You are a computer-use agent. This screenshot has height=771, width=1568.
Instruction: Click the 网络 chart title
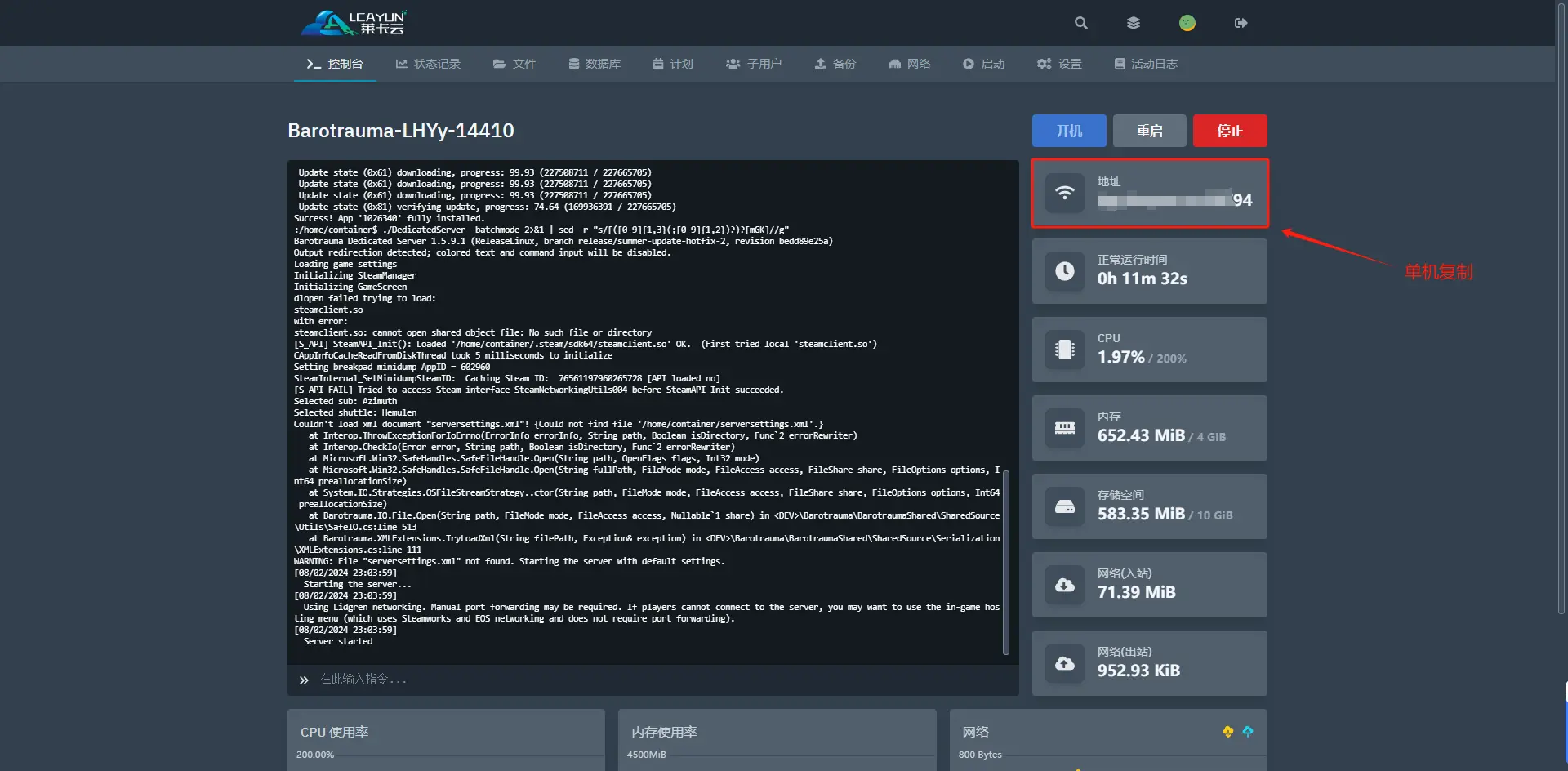(x=975, y=732)
